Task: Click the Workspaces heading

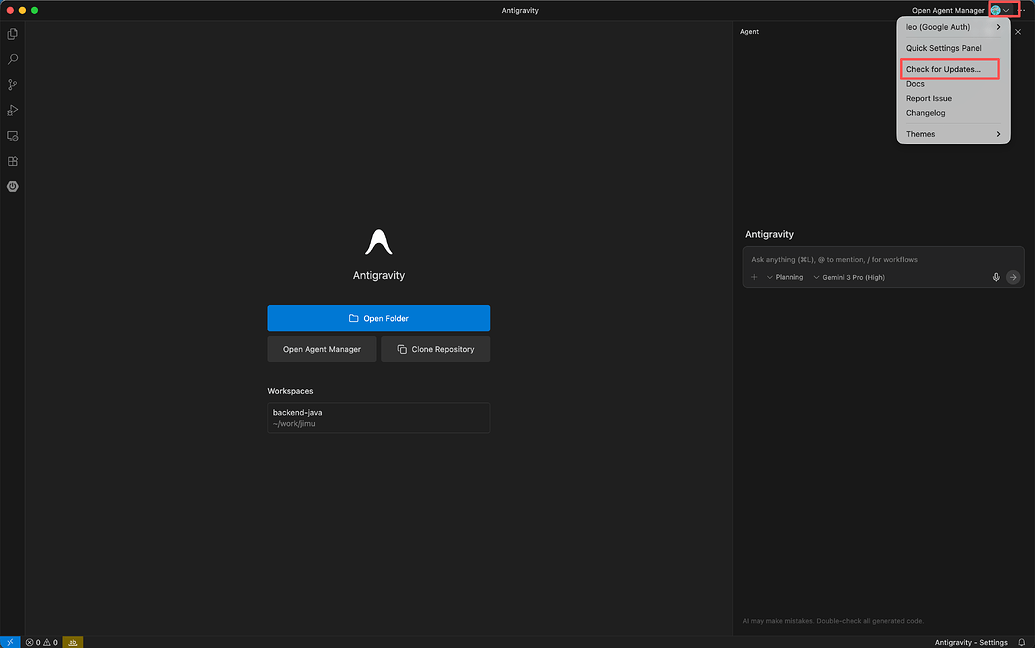Action: 290,391
